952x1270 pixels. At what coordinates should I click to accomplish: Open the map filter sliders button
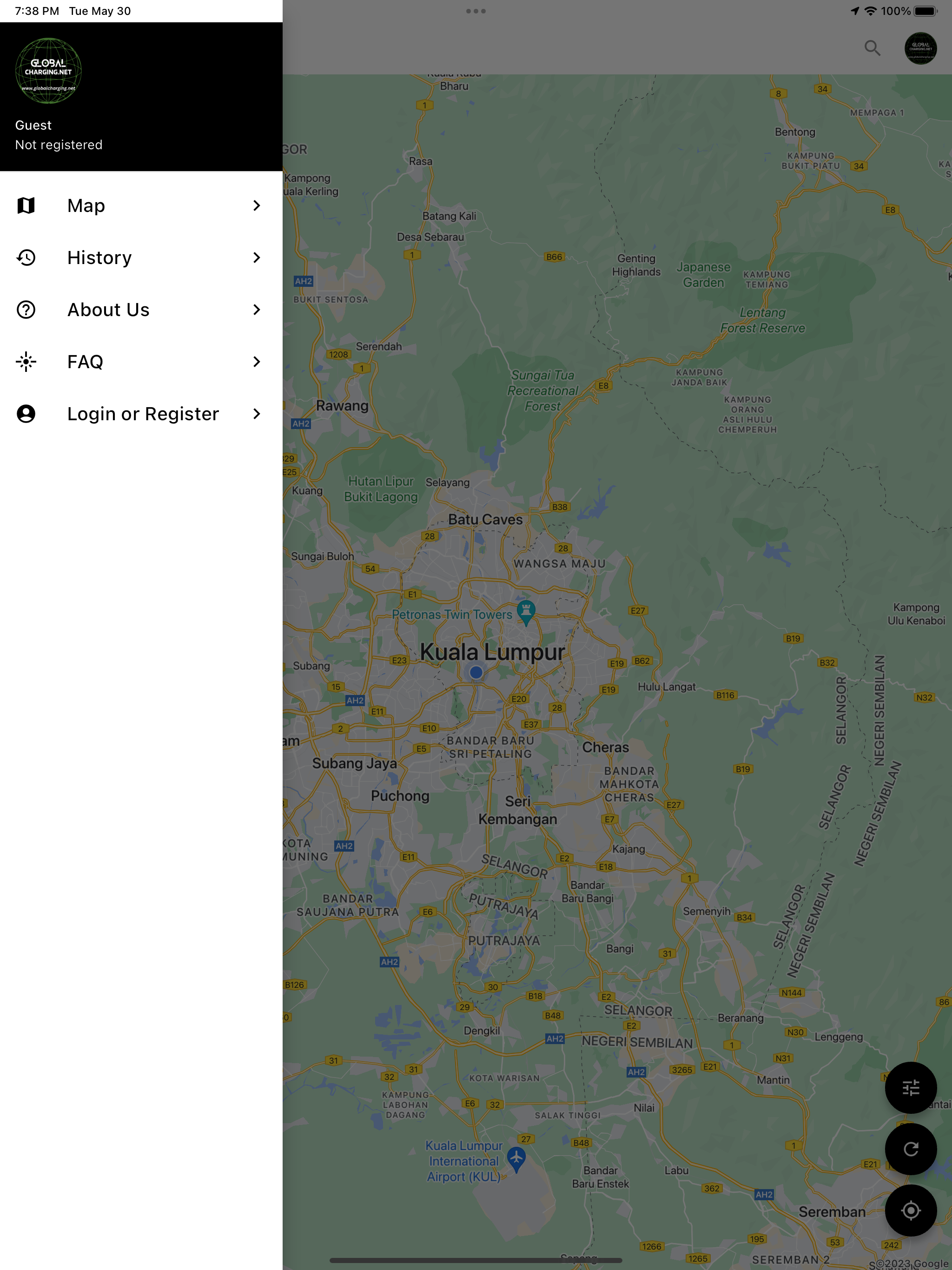point(911,1087)
